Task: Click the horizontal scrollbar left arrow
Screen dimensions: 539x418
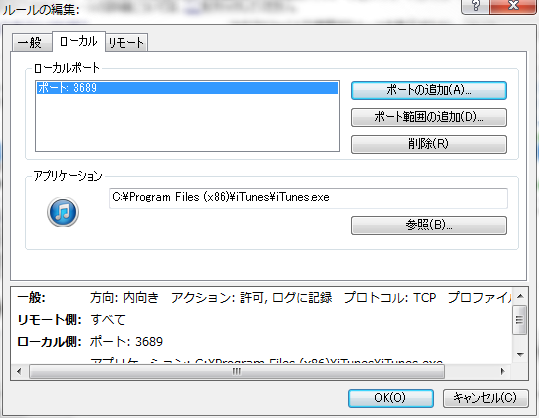Action: coord(19,371)
